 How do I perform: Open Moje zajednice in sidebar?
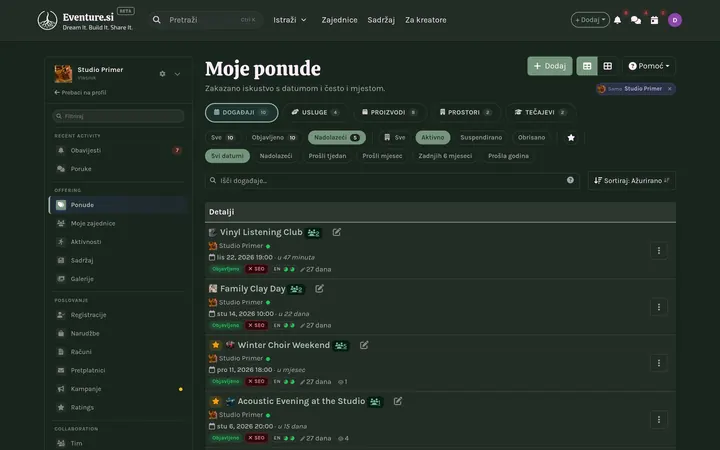pyautogui.click(x=118, y=224)
